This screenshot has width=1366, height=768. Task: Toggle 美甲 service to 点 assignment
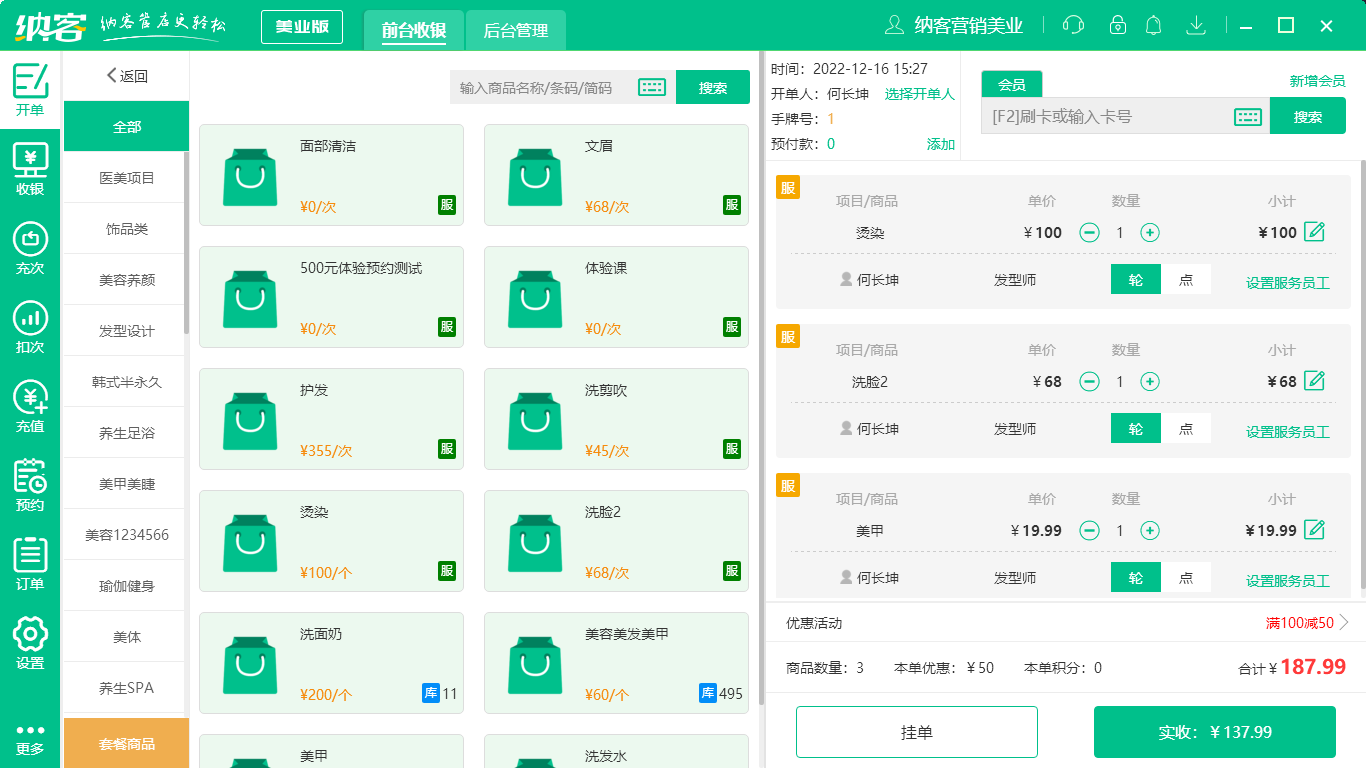pos(1186,577)
